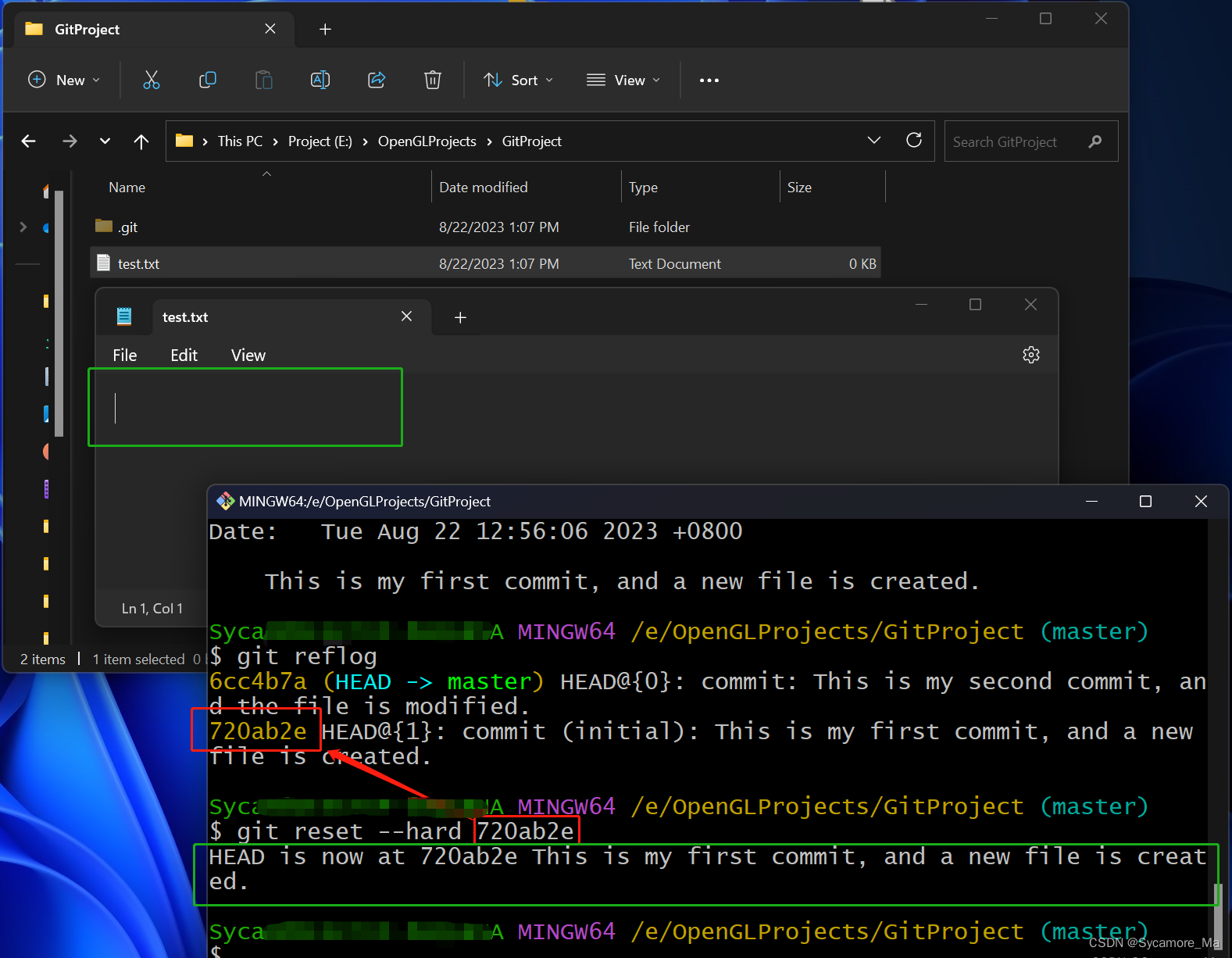Click the Delete trash icon in Explorer toolbar

click(433, 80)
